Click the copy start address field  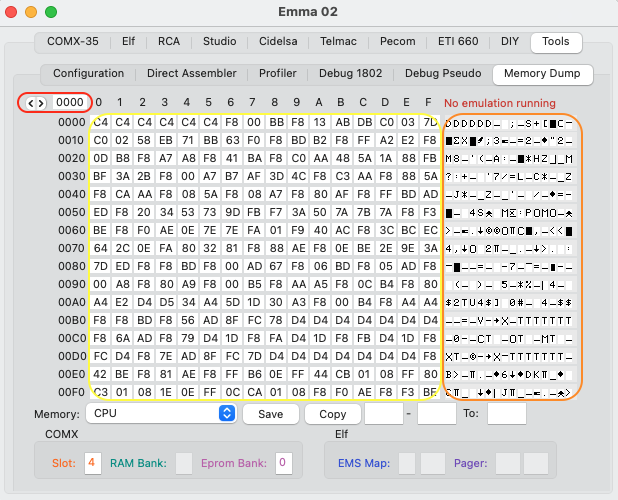coord(384,413)
